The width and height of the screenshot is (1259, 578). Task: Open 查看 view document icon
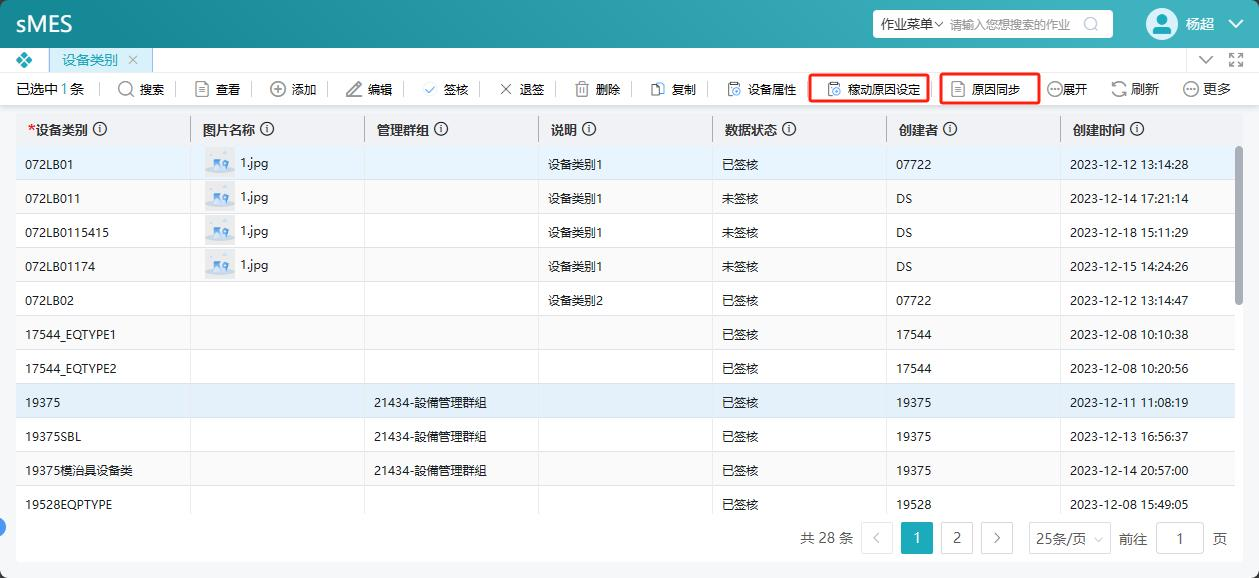[202, 89]
